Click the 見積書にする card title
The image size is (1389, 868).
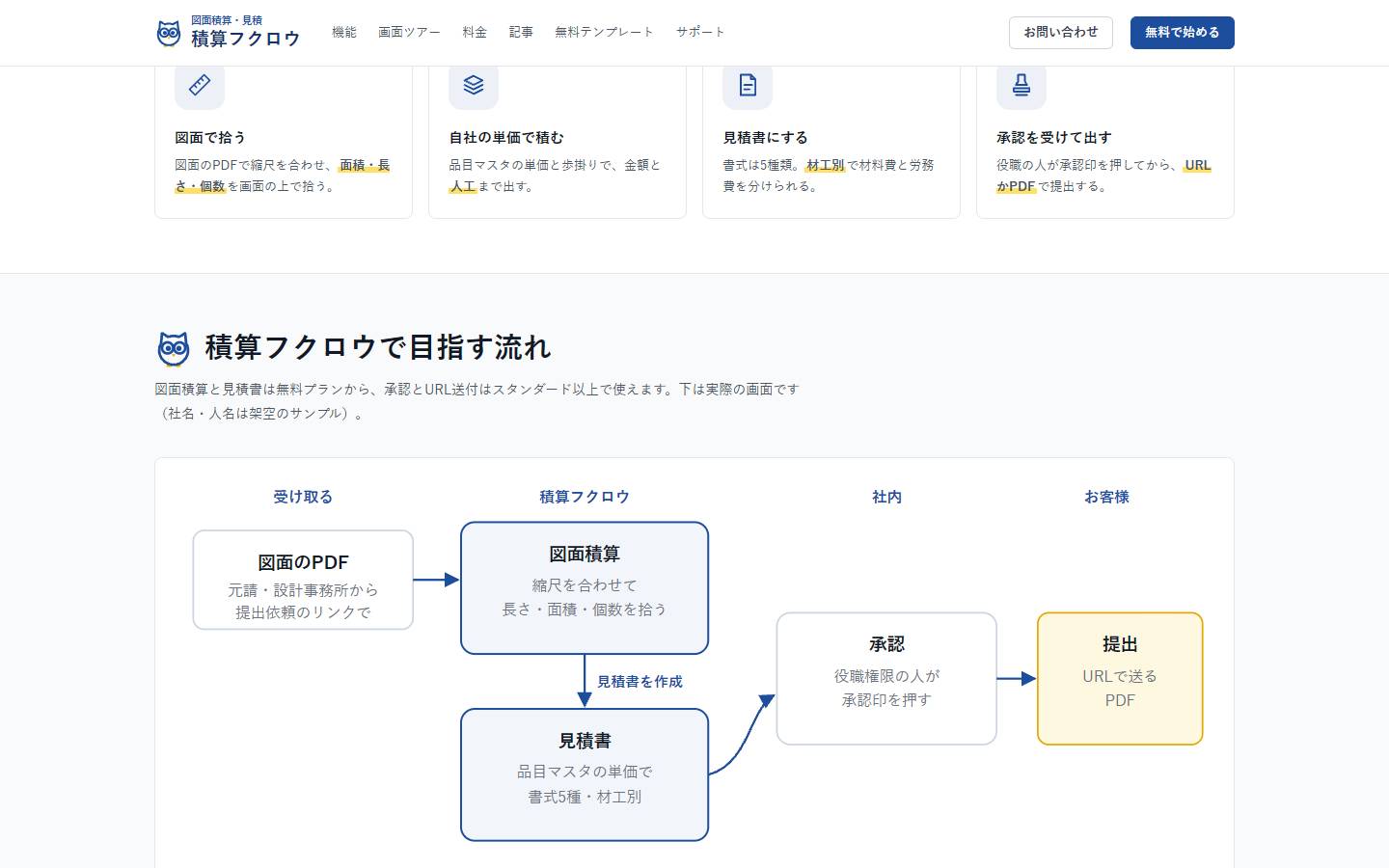766,137
